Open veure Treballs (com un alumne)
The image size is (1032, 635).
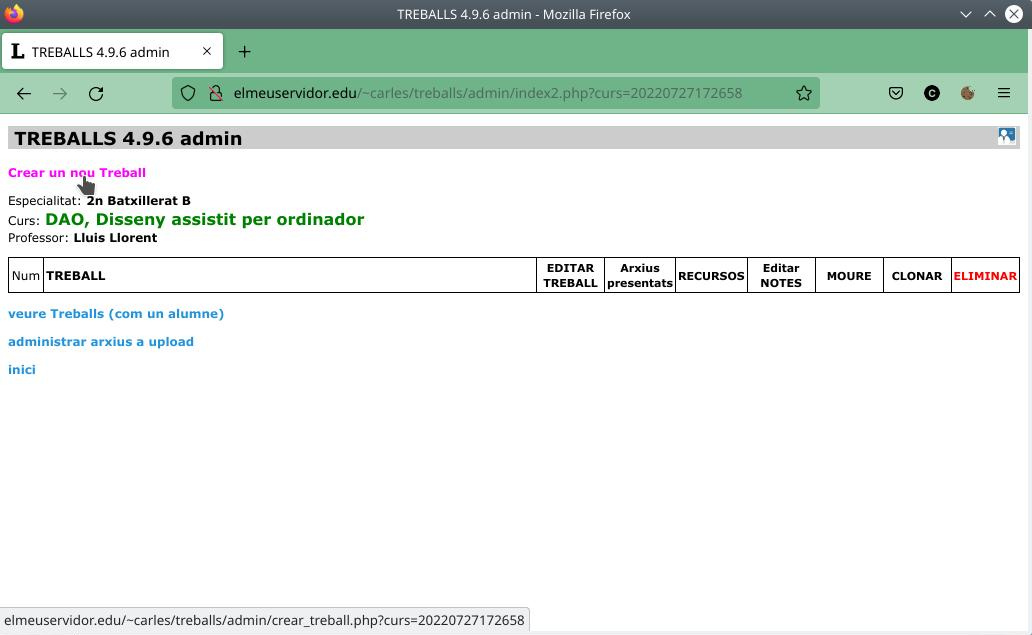click(116, 314)
